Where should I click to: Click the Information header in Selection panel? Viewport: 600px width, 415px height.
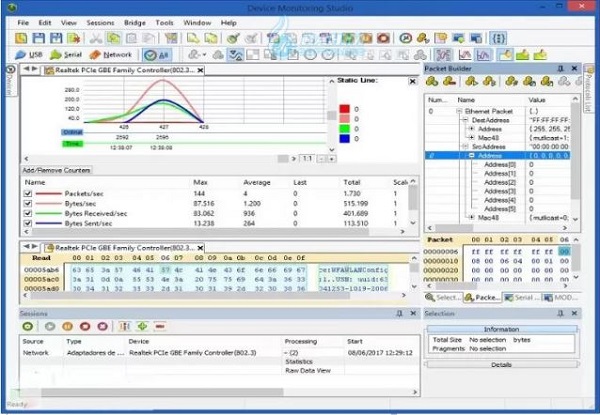(501, 329)
